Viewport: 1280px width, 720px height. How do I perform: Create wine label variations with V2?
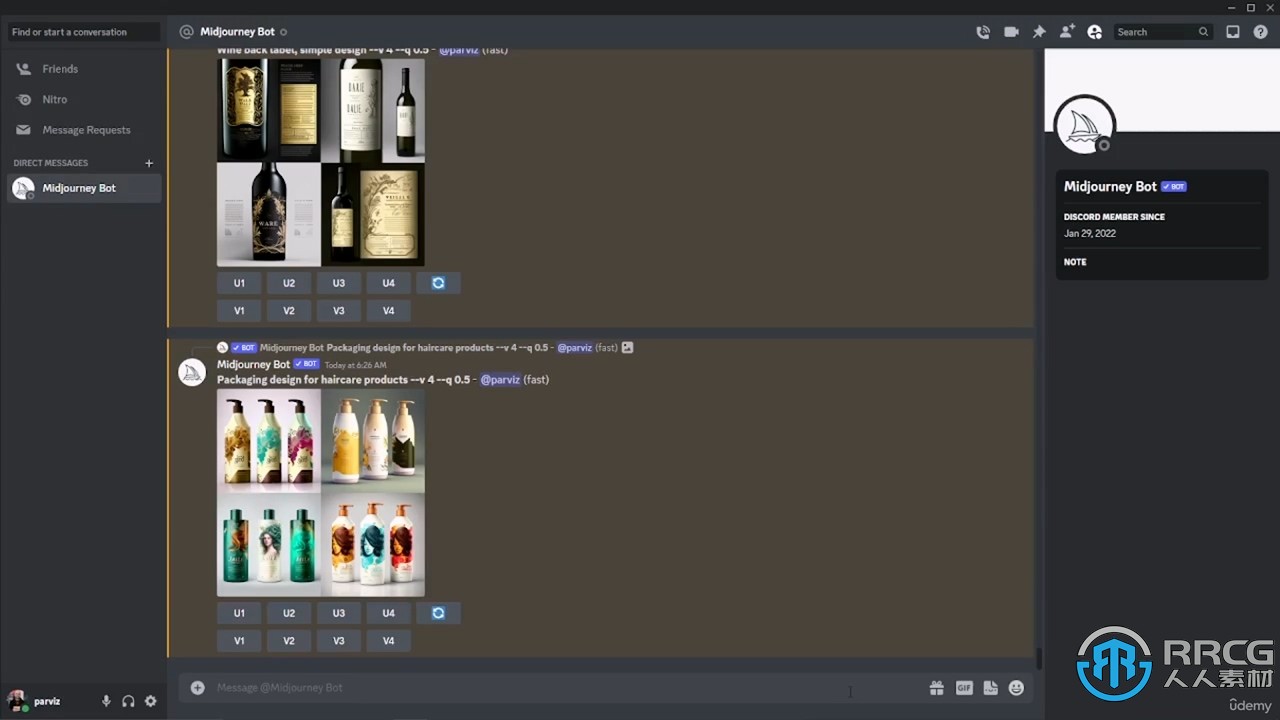coord(289,311)
